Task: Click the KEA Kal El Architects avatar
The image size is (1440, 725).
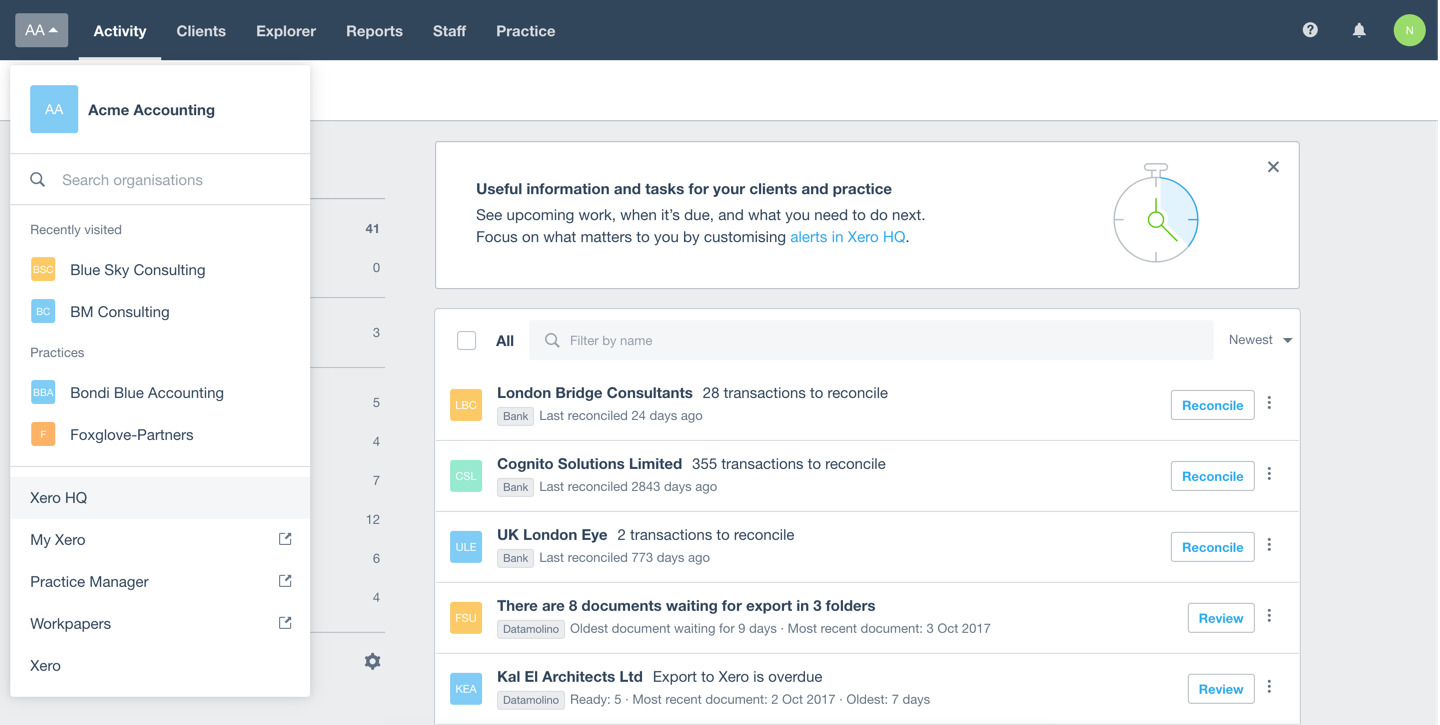Action: click(466, 689)
